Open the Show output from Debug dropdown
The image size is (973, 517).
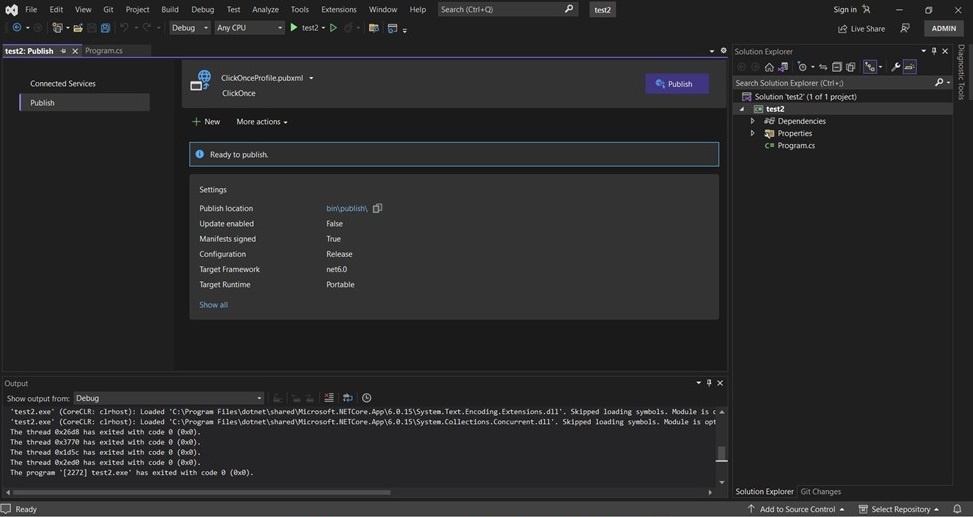click(168, 398)
